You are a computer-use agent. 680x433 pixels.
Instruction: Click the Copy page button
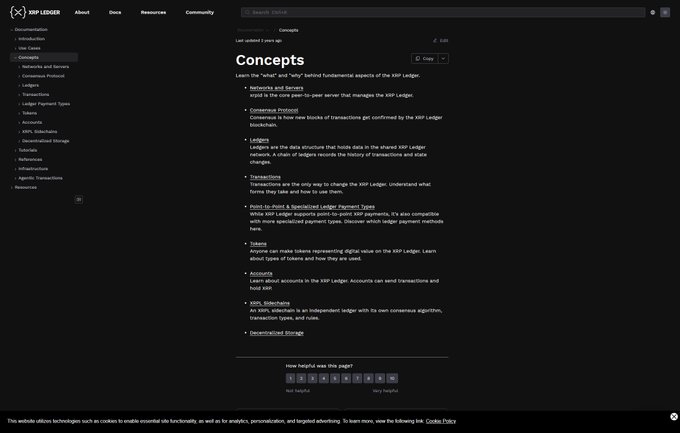coord(425,59)
